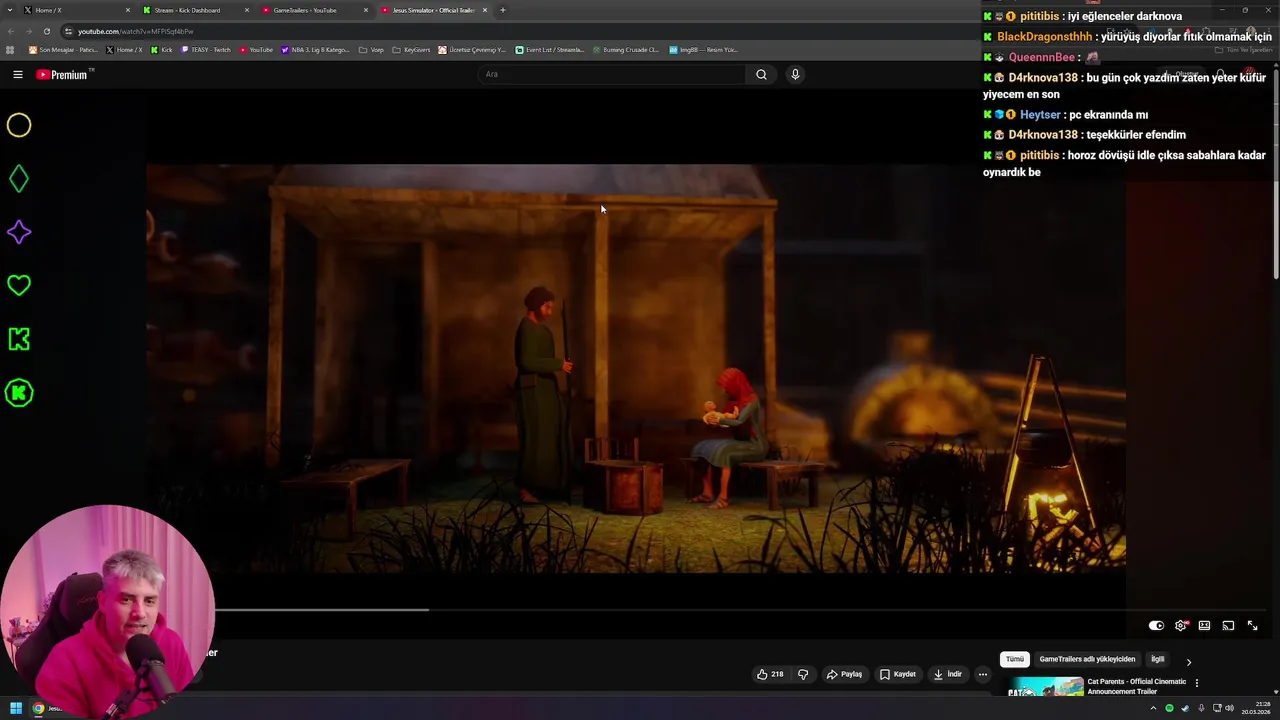Click the green Kick K logo icon
The height and width of the screenshot is (720, 1280).
click(x=19, y=339)
